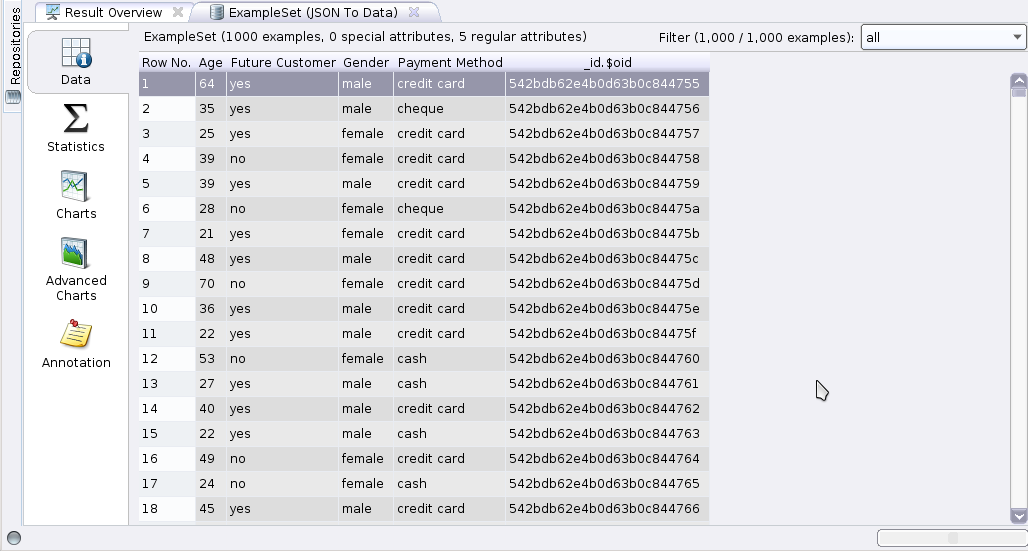Screen dimensions: 1028x551
Task: Close the ExampleSet (JSON To Data) tab
Action: pyautogui.click(x=414, y=13)
